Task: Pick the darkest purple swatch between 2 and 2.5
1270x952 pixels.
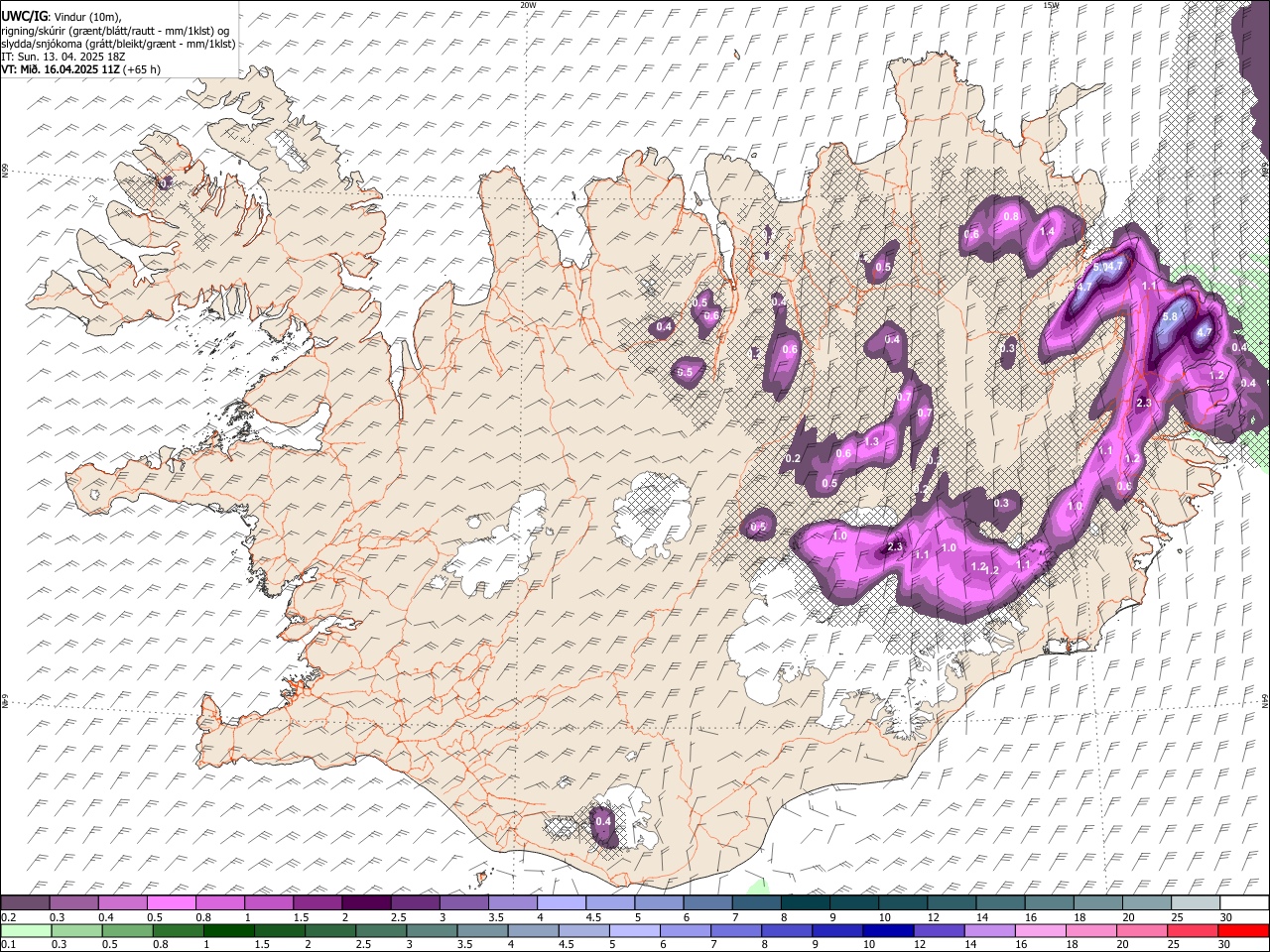Action: [366, 903]
